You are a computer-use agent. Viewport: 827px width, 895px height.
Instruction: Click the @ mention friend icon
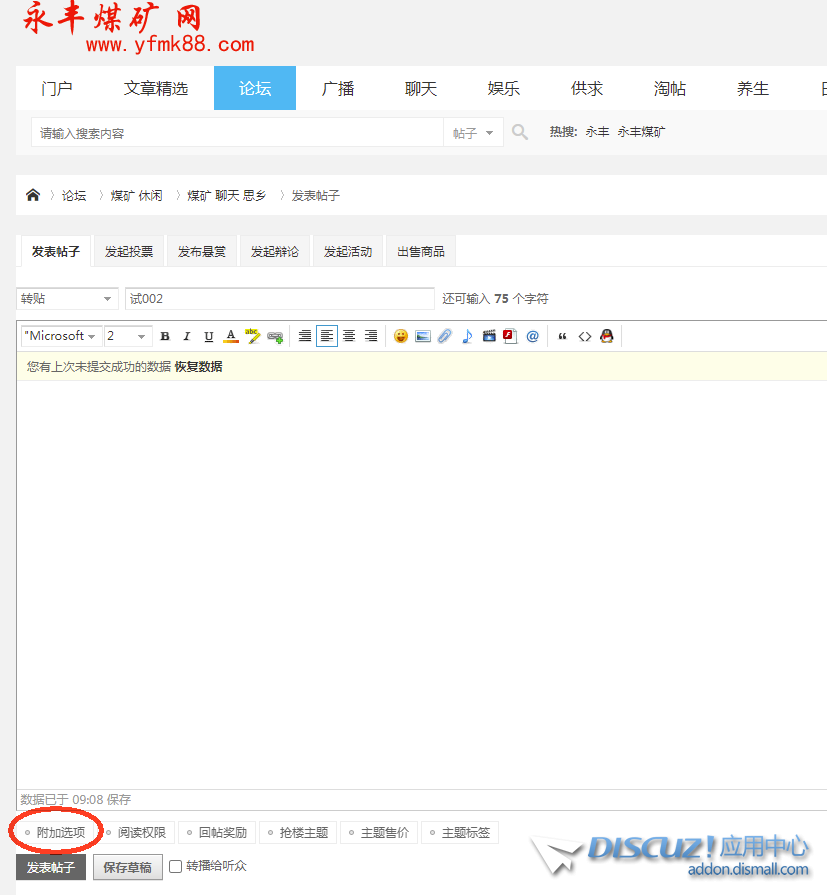tap(532, 337)
